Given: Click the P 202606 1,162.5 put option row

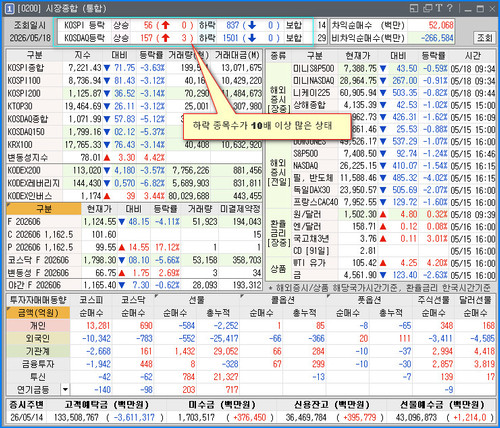Looking at the screenshot, I should point(134,247).
